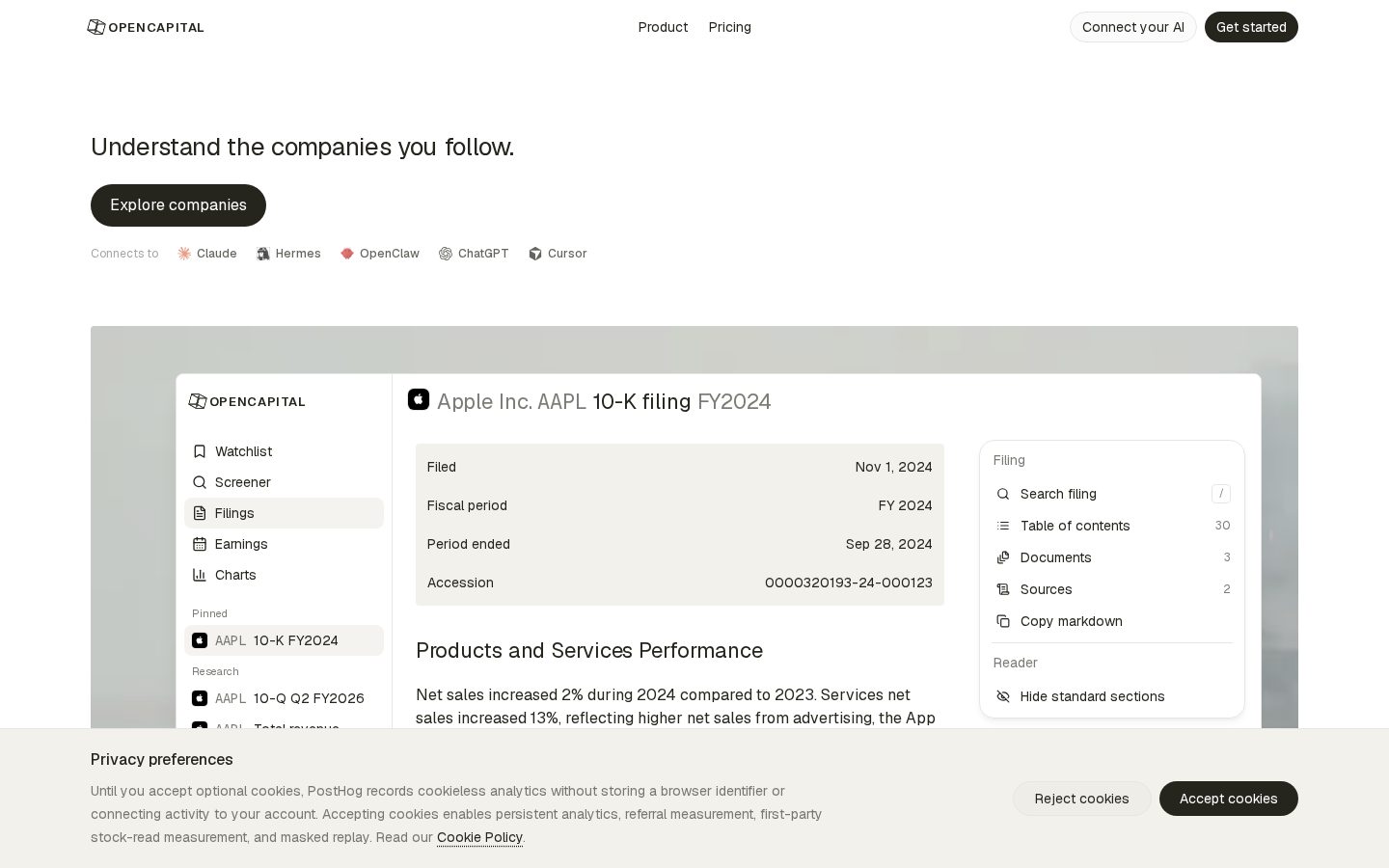This screenshot has height=868, width=1389.
Task: Click the Screener magnifier icon
Action: [x=200, y=482]
